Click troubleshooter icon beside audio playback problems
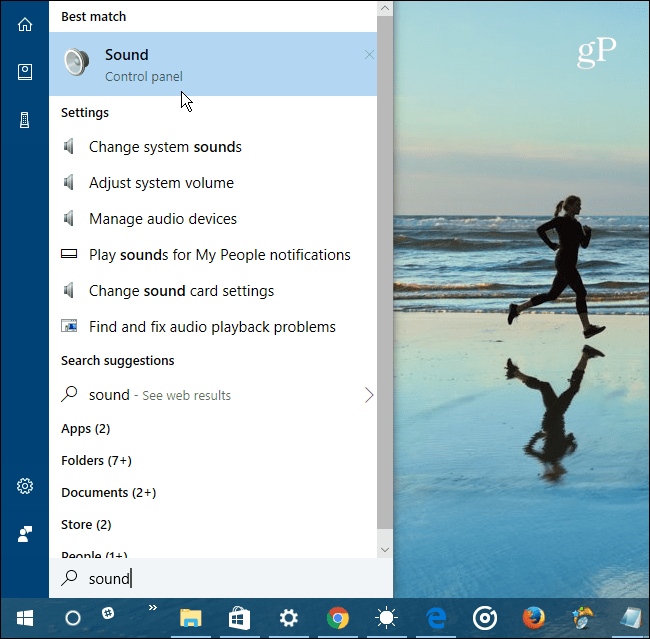Screen dimensions: 650x639 click(x=69, y=326)
